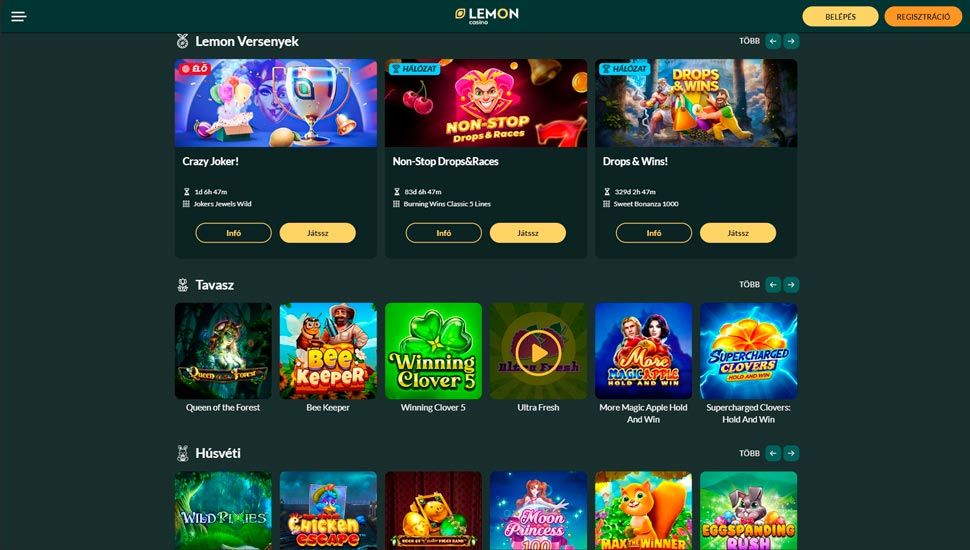The image size is (970, 550).
Task: Open the hamburger menu icon
Action: point(19,17)
